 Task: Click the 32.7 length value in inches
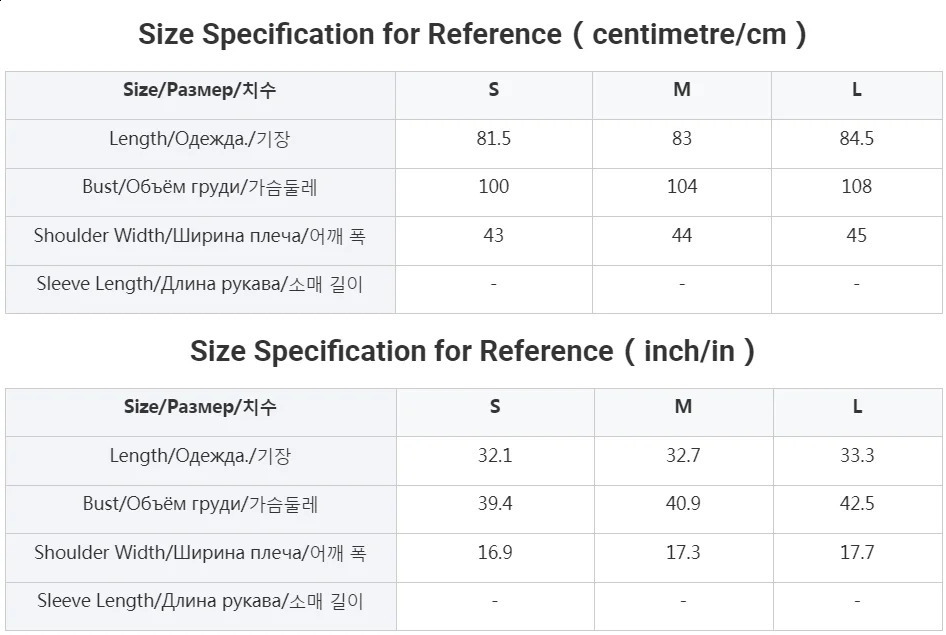click(683, 456)
